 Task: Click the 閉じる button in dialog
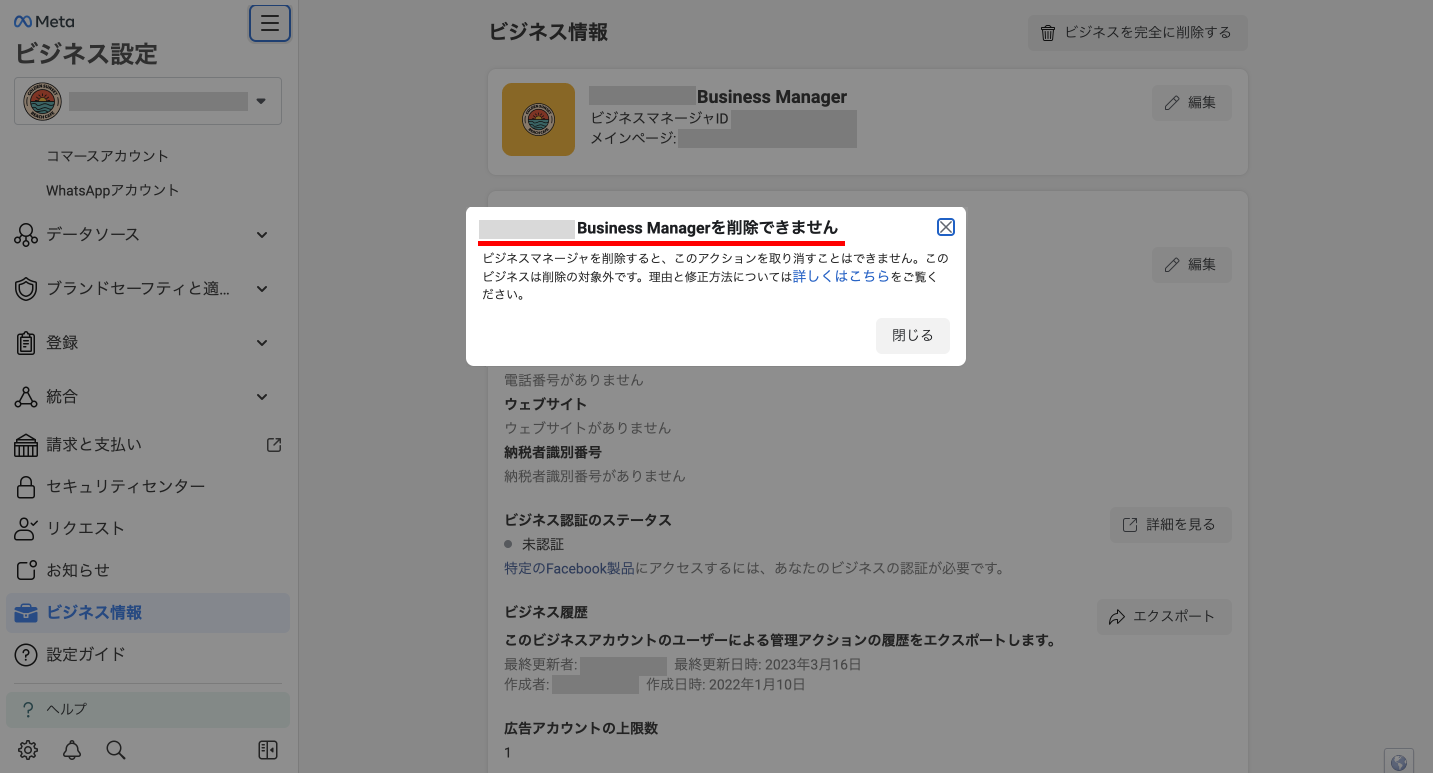(x=913, y=336)
